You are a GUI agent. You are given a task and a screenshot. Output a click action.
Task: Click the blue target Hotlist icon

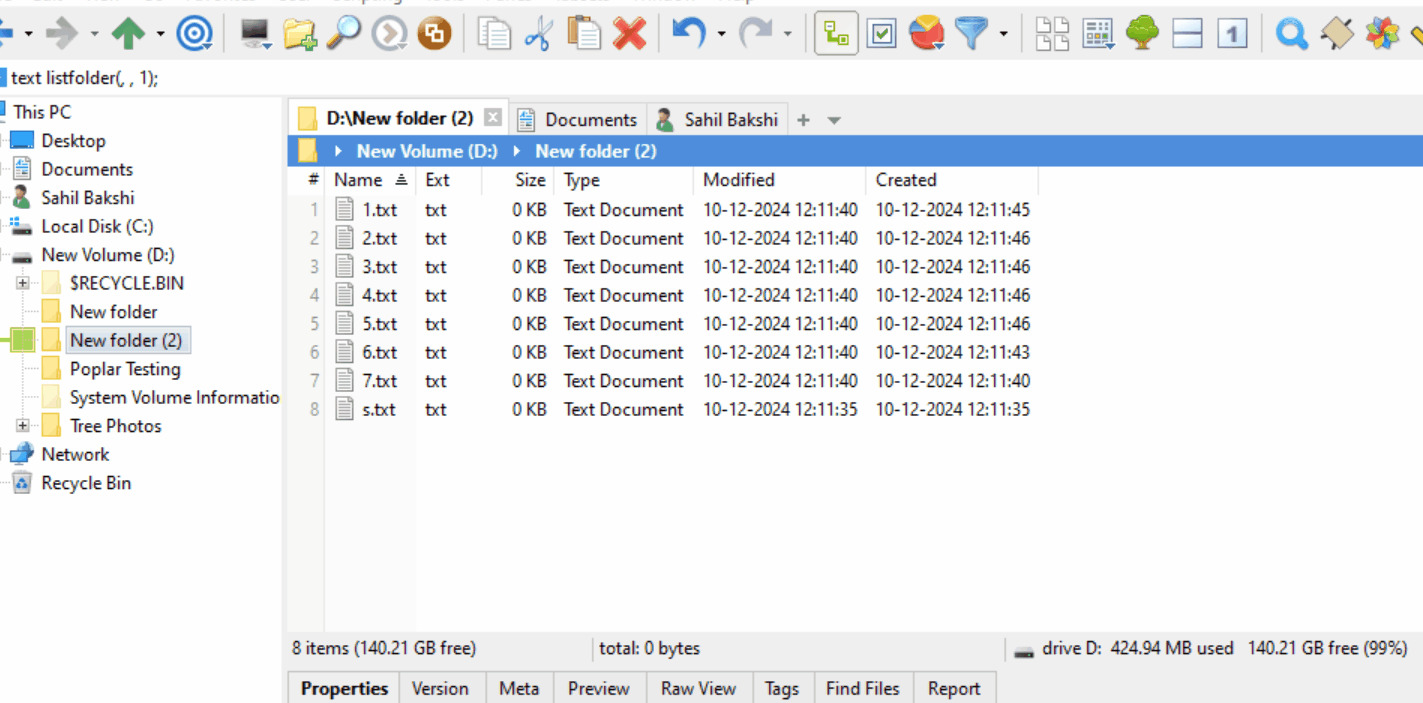coord(194,35)
